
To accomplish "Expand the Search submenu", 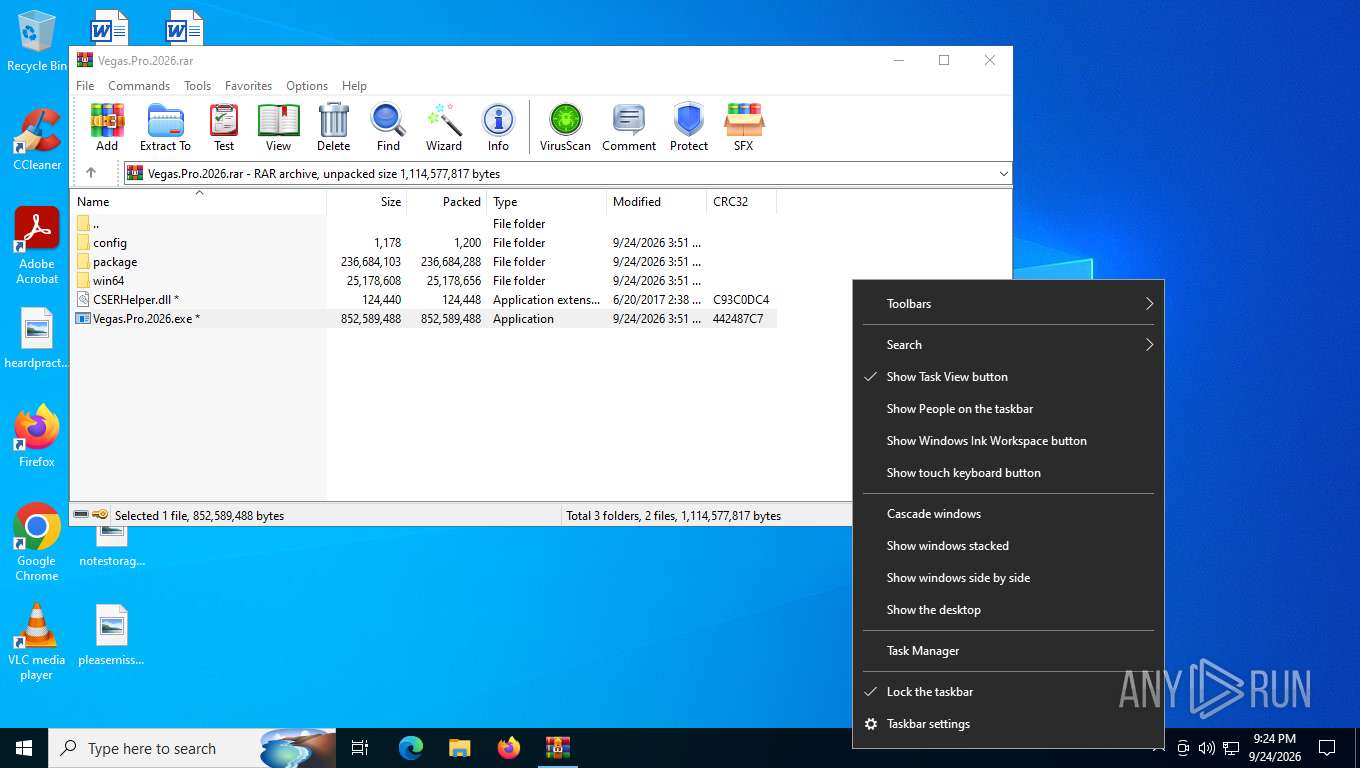I will point(1008,345).
